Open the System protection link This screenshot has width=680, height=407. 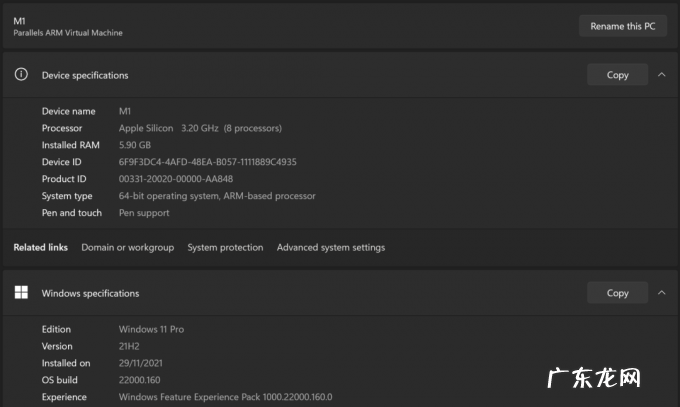coord(225,247)
